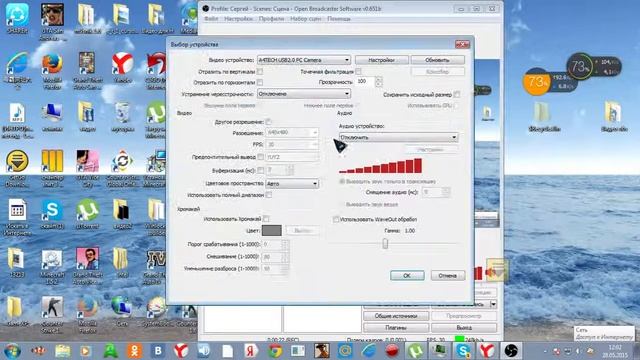Open the file explorer taskbar icon
The image size is (640, 360).
coord(62,351)
